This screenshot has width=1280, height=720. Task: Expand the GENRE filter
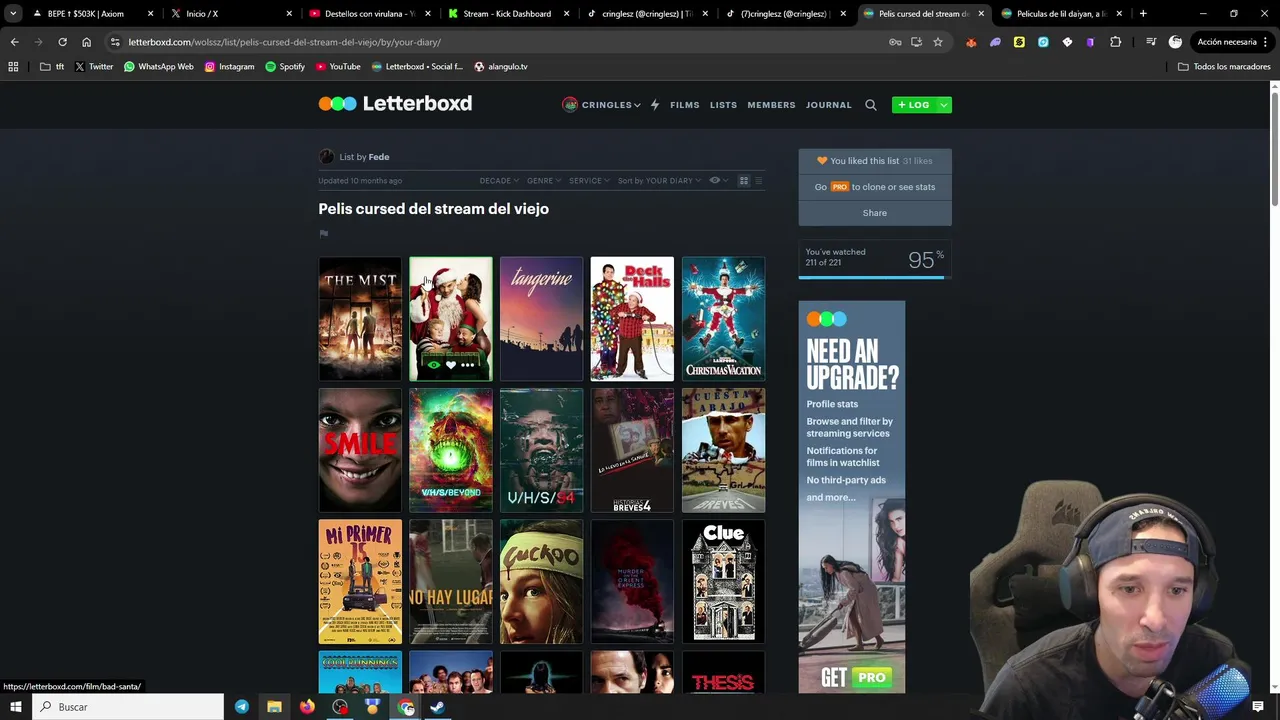544,181
